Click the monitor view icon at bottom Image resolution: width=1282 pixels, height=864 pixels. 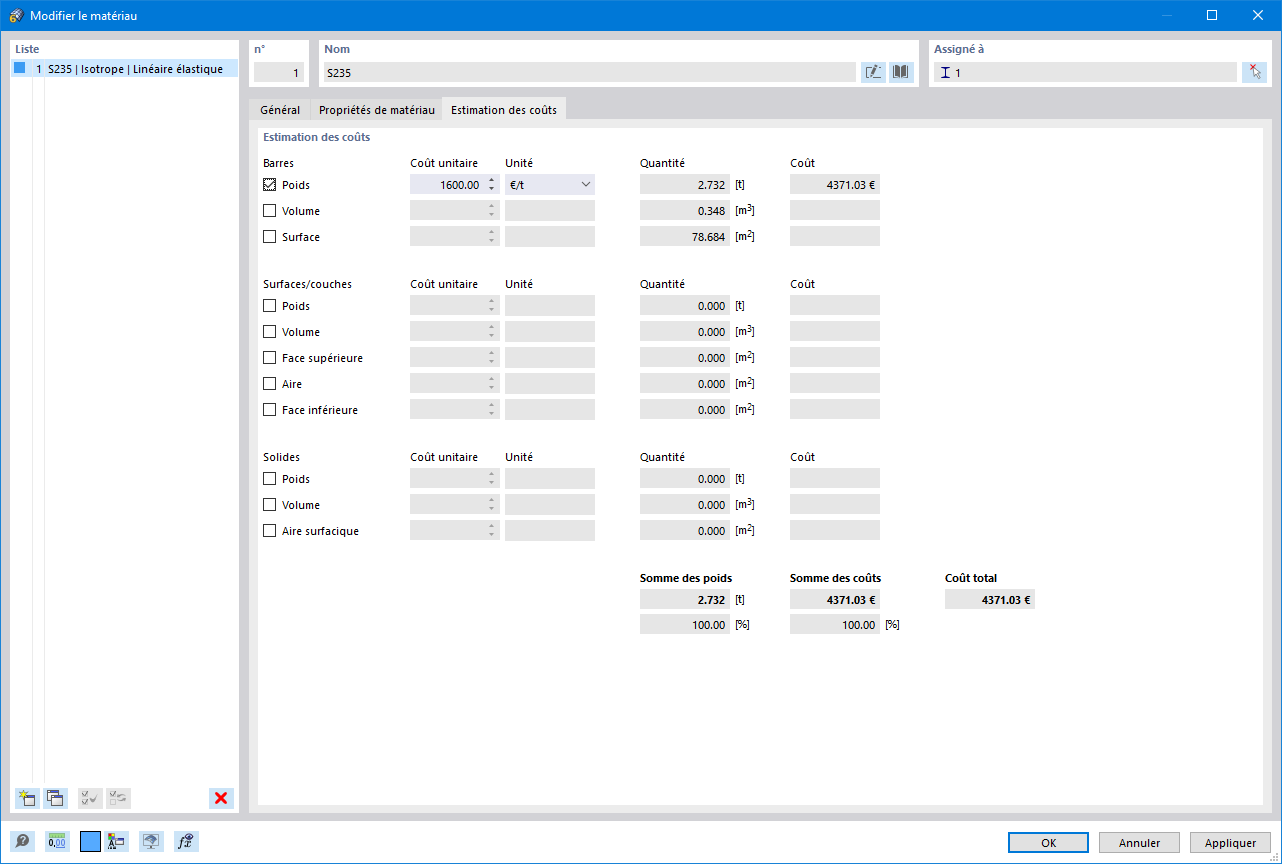151,842
